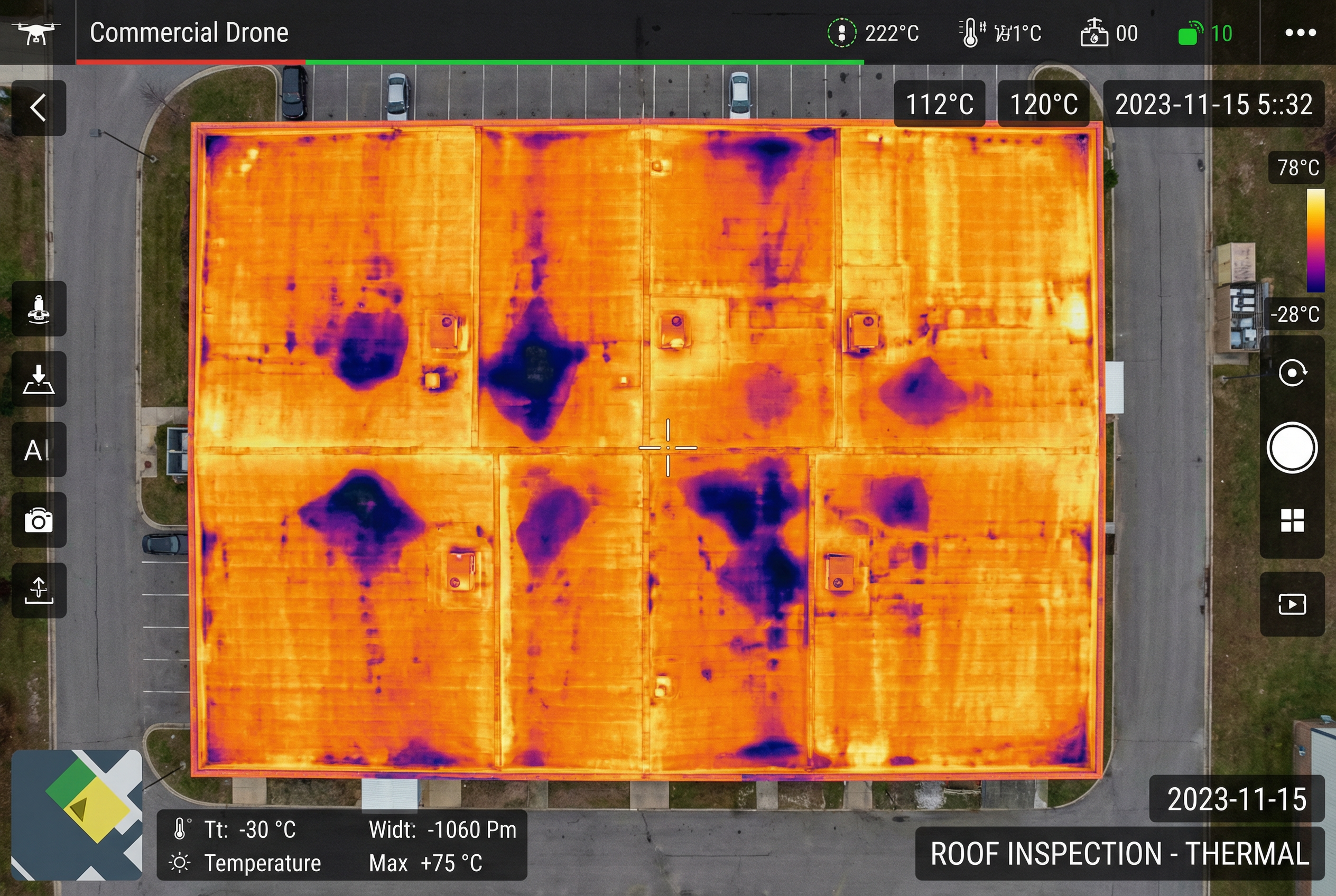The height and width of the screenshot is (896, 1336).
Task: Select the camera capture tool
Action: (38, 520)
